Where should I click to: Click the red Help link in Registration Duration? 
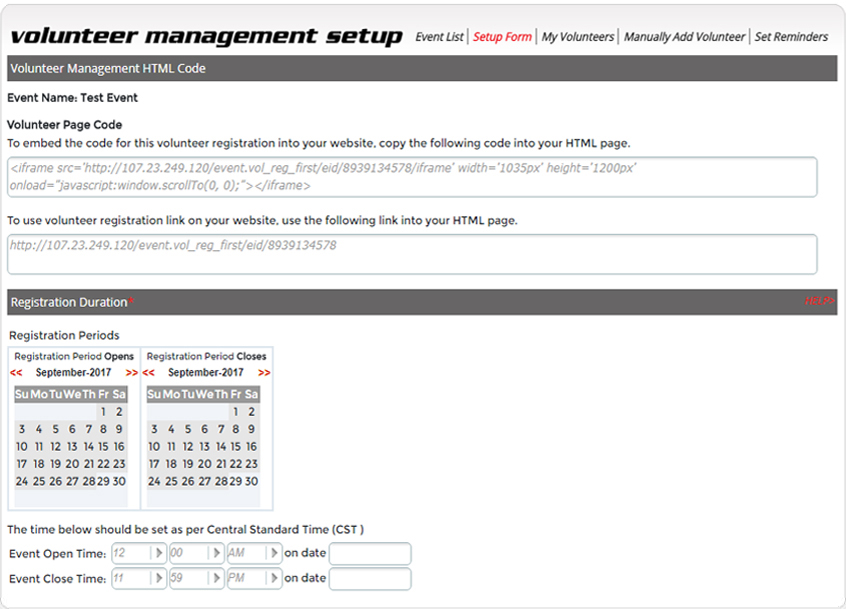818,301
